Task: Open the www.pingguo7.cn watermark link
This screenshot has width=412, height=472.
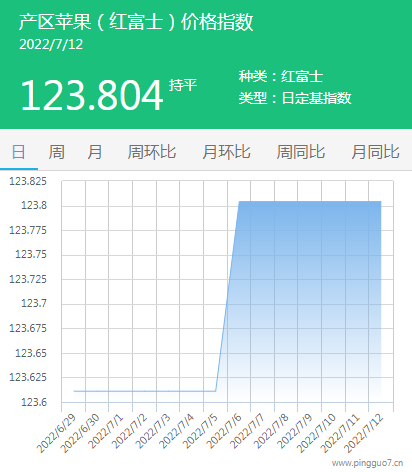Action: [x=367, y=463]
